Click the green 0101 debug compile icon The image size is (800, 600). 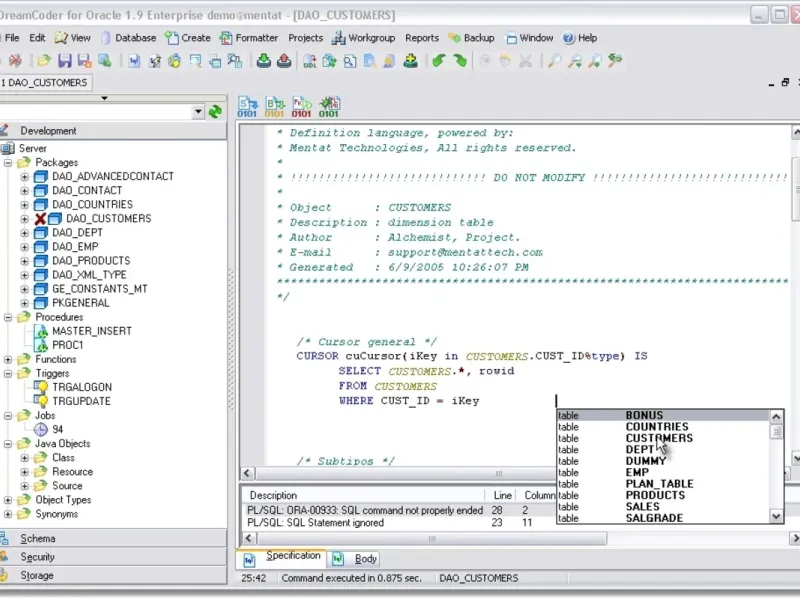tap(328, 107)
